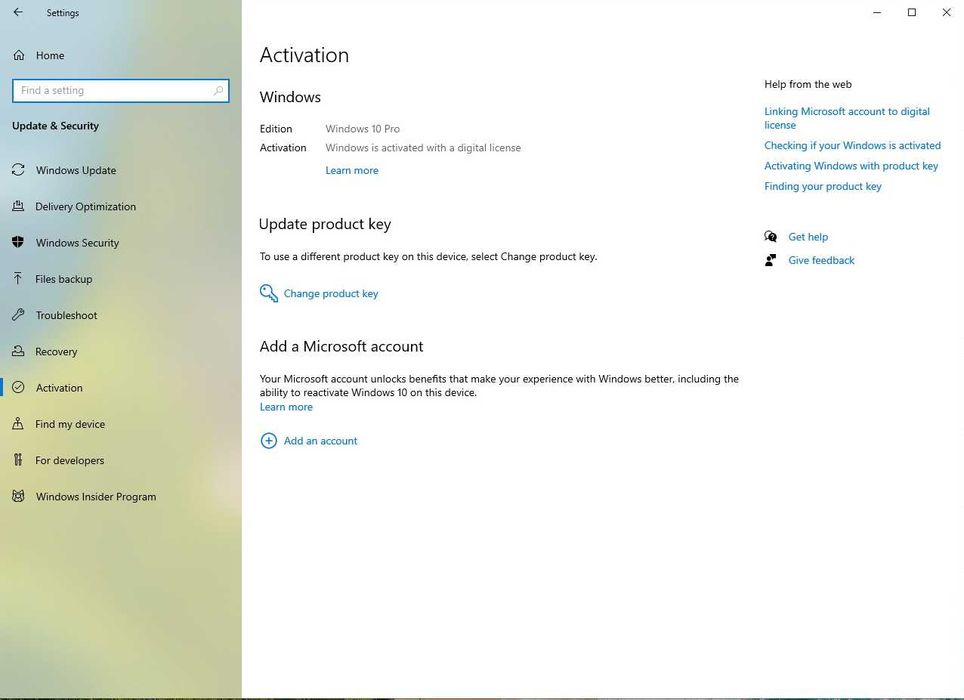Open Delivery Optimization page
964x700 pixels.
(120, 206)
